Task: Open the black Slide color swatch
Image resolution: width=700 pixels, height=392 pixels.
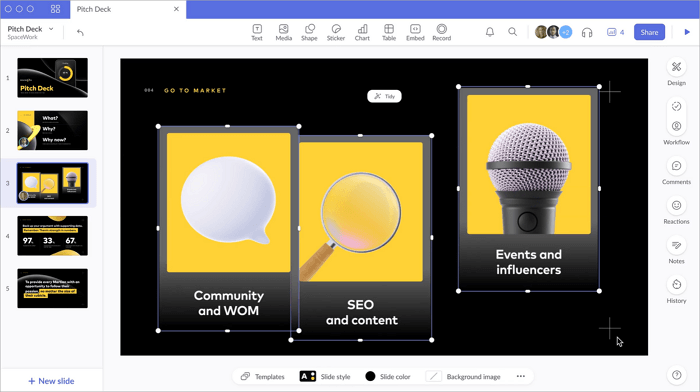Action: 370,376
